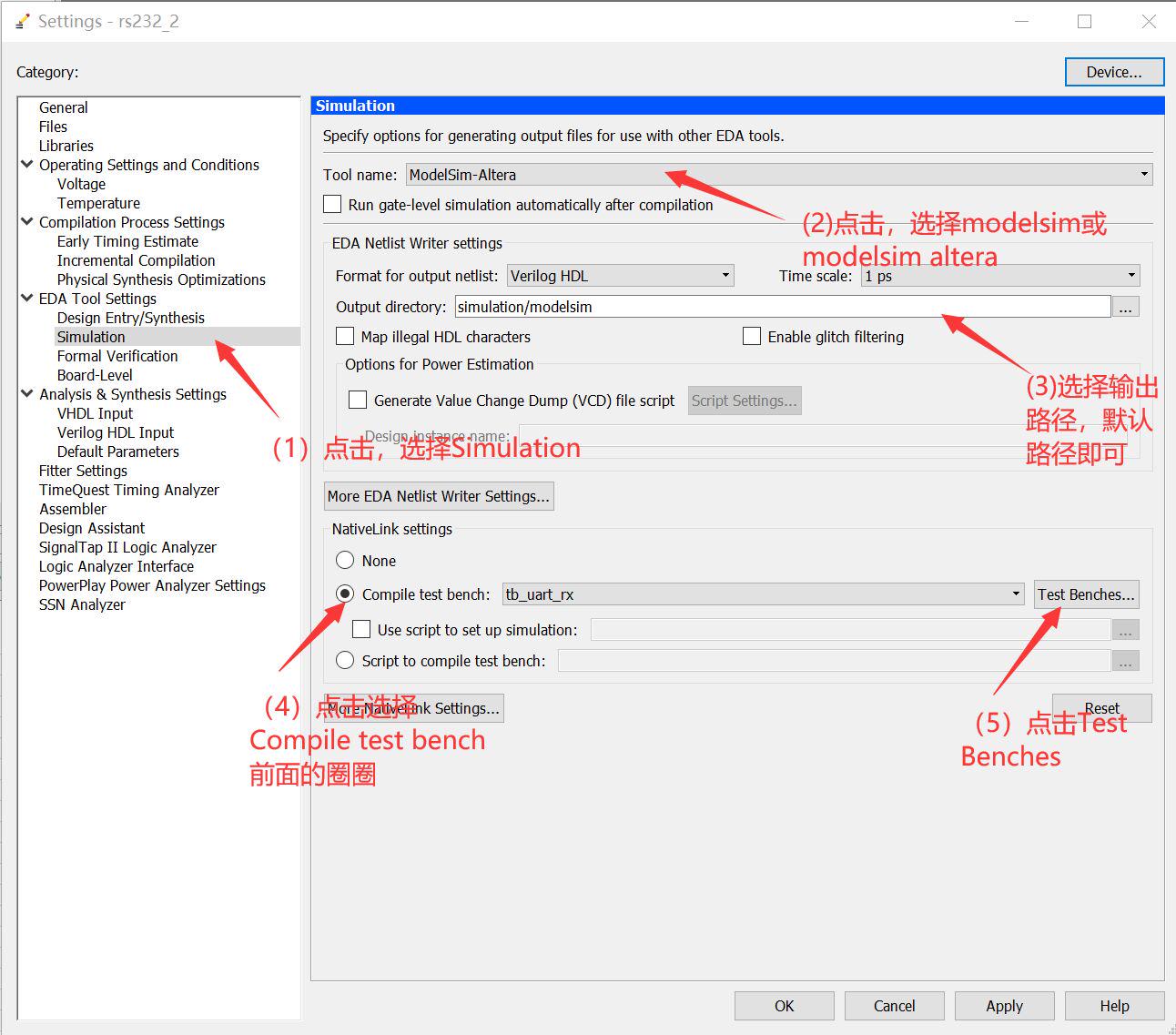Open the Compile test bench dropdown showing tb_uart_rx
Image resolution: width=1176 pixels, height=1035 pixels.
coord(1017,594)
